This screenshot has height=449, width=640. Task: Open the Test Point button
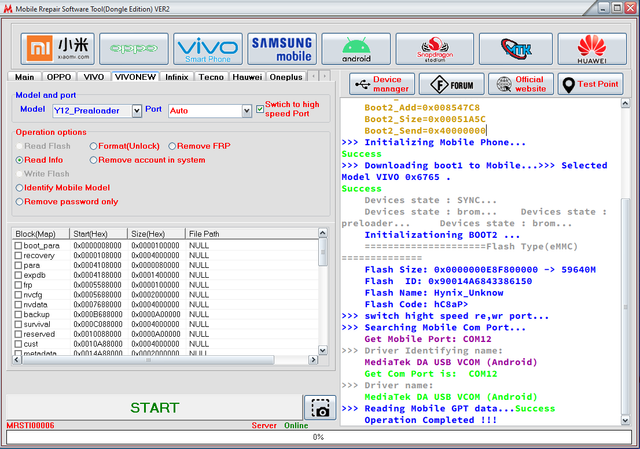[x=591, y=84]
